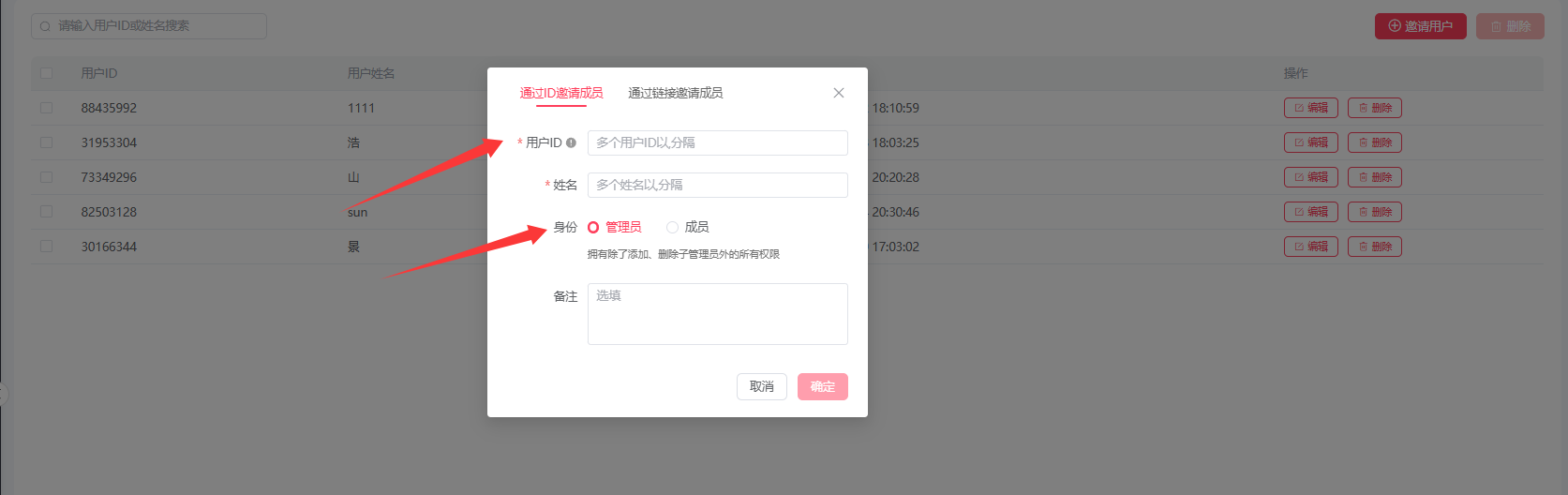The image size is (1568, 495).
Task: Click 编辑 for user 82503128
Action: [1310, 212]
